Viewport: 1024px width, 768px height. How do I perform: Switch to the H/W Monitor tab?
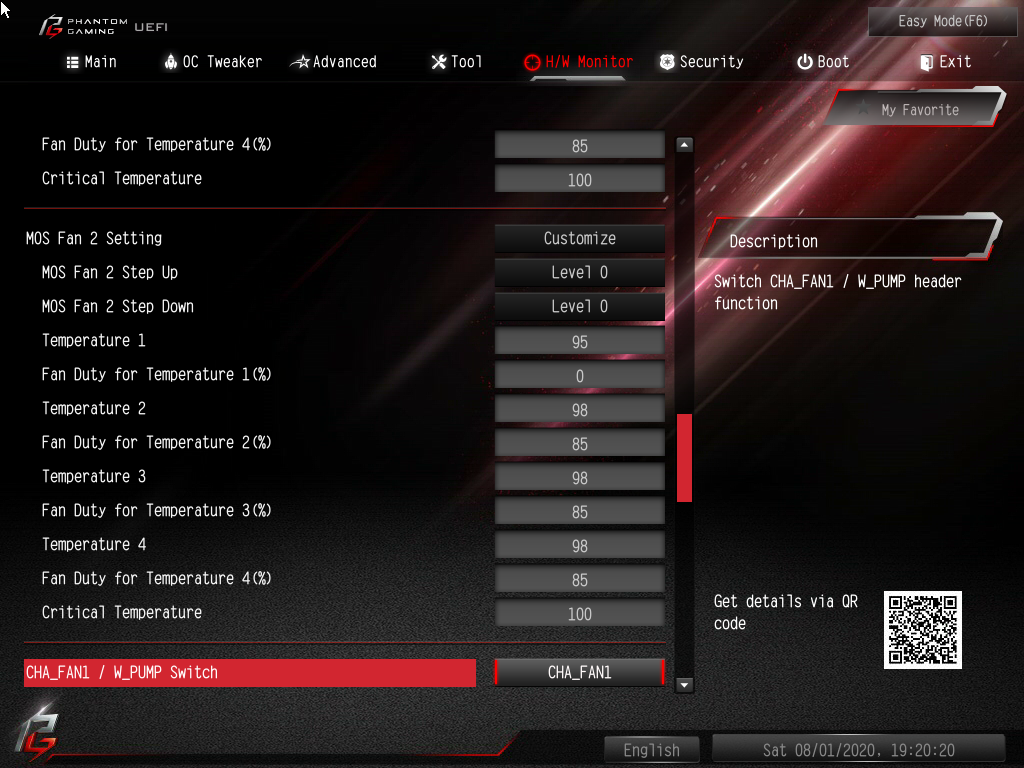click(x=579, y=62)
